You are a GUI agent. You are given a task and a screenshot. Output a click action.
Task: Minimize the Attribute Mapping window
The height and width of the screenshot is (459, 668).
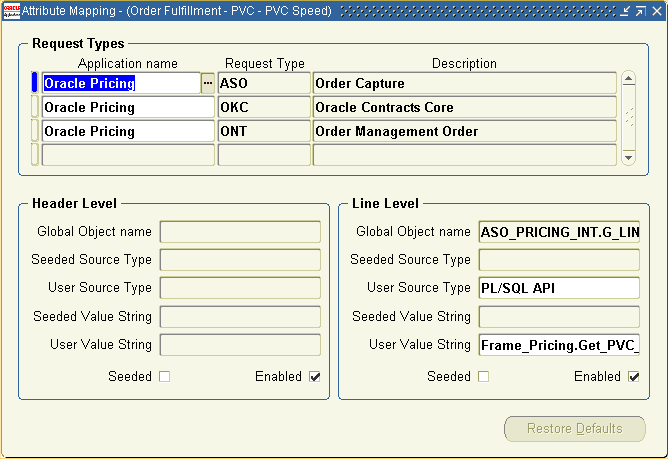[x=625, y=11]
